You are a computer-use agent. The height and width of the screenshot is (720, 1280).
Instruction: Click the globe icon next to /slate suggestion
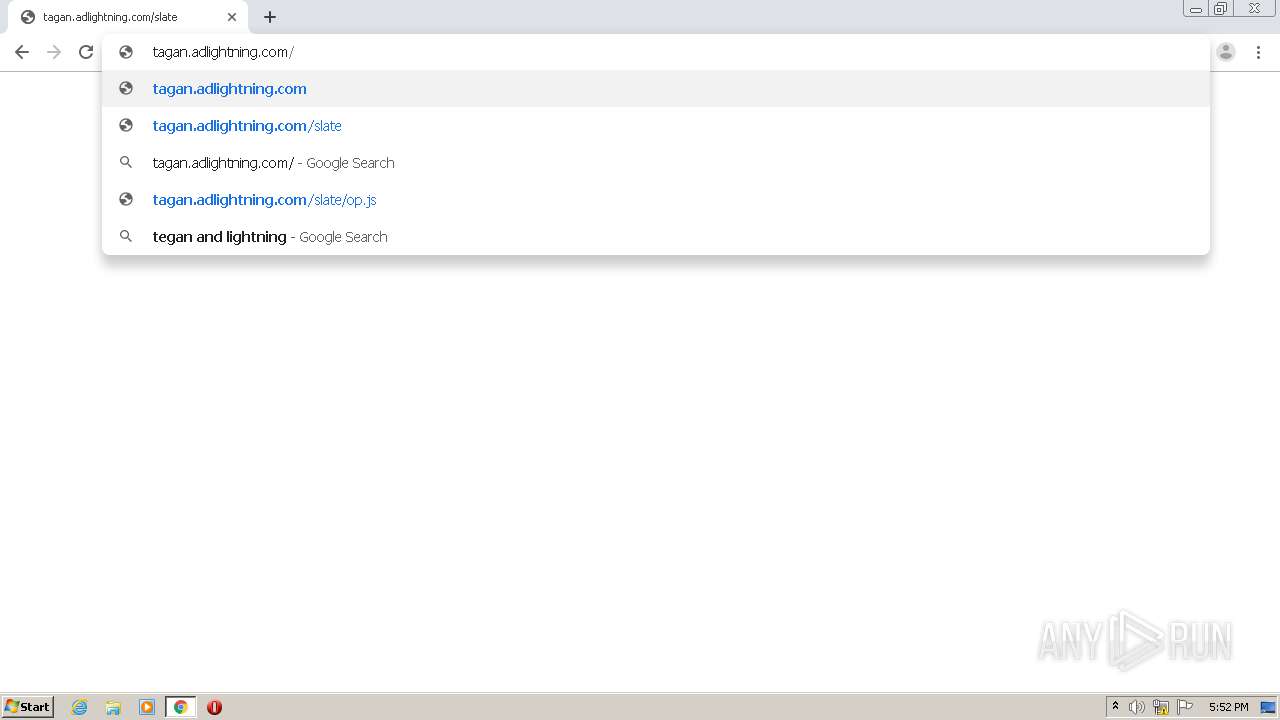(x=126, y=126)
